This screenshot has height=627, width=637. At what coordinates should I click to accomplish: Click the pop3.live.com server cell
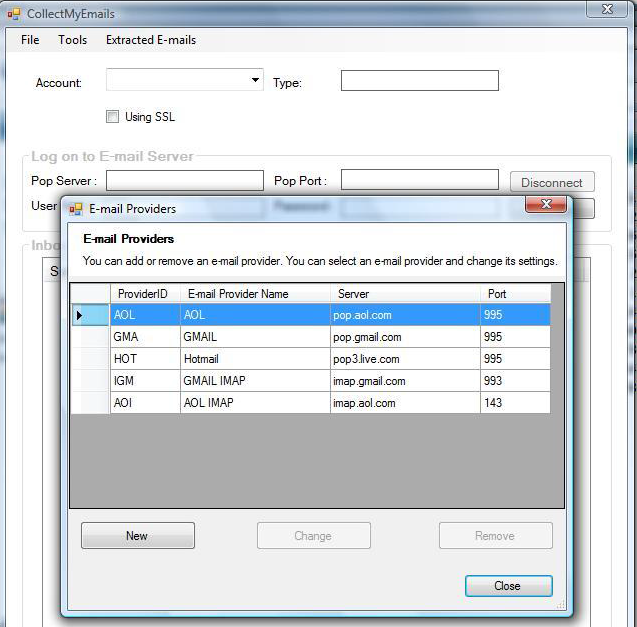405,359
